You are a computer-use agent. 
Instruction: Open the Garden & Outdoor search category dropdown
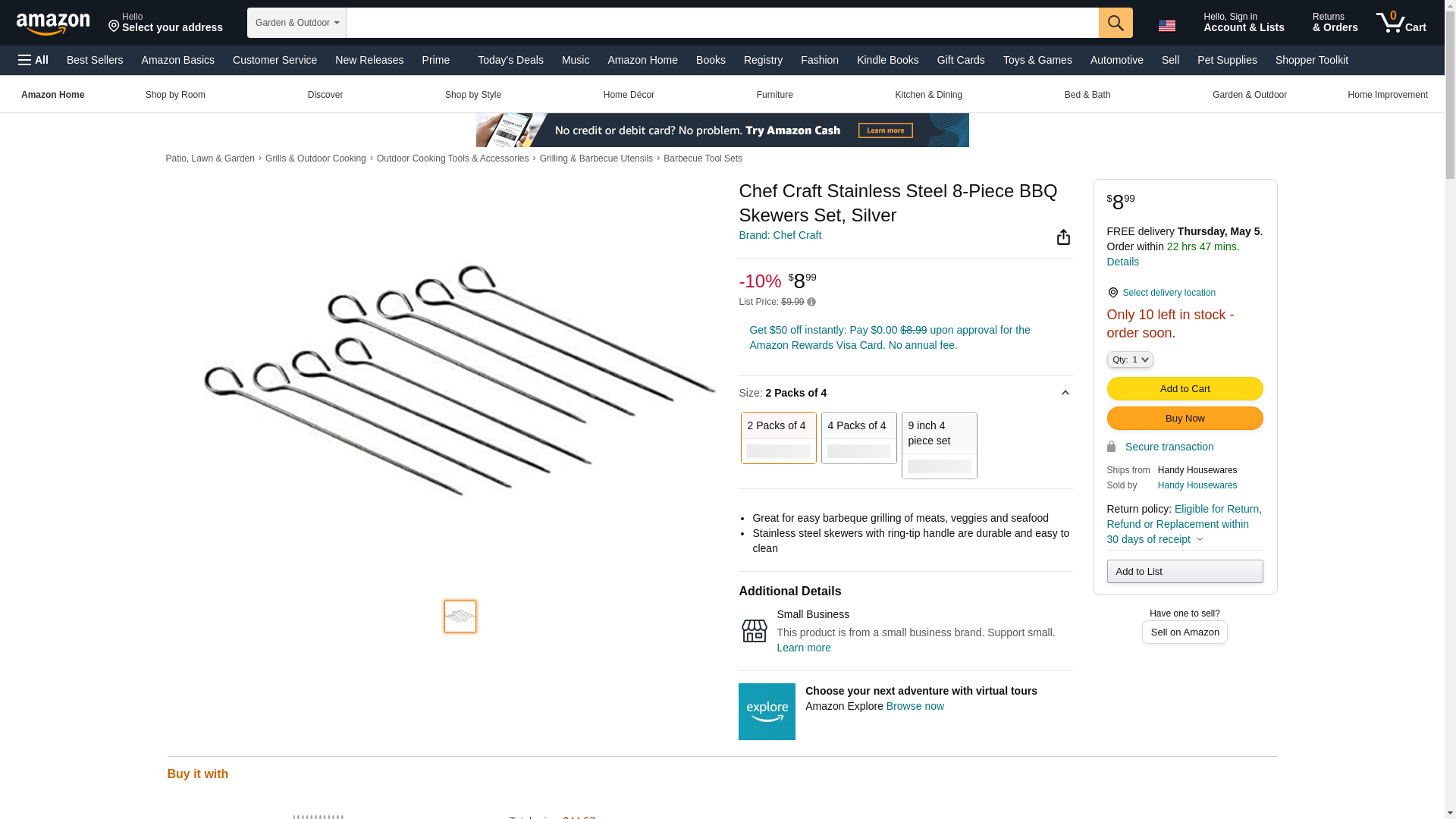point(297,23)
